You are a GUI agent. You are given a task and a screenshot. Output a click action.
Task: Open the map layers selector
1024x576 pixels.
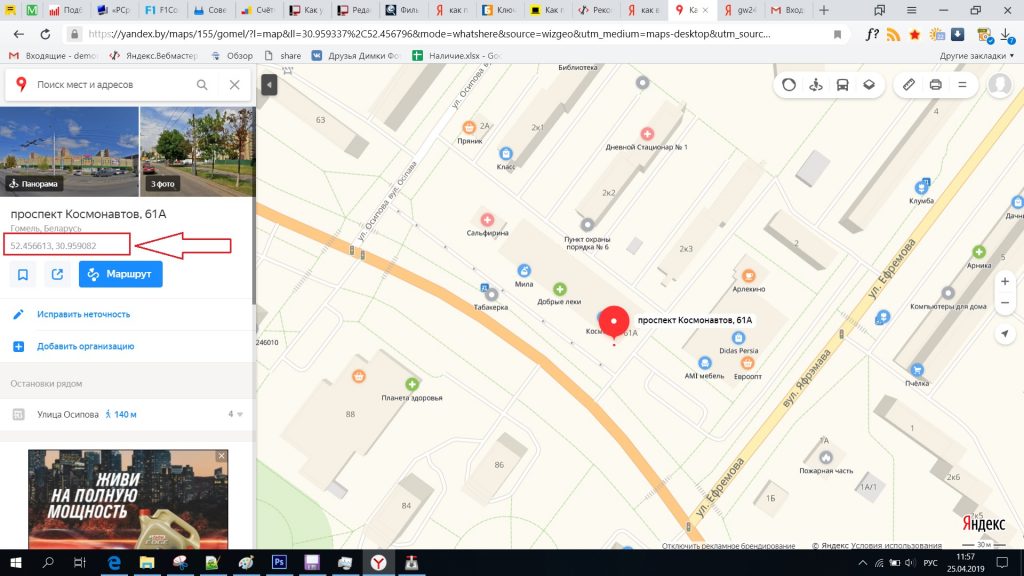pos(869,85)
